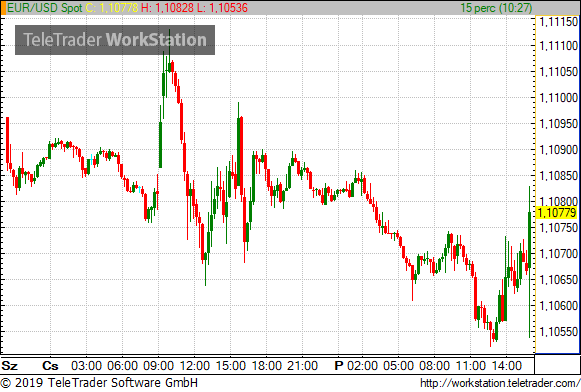The image size is (581, 392).
Task: Click the orange marker in the title bar
Action: [x=3, y=8]
